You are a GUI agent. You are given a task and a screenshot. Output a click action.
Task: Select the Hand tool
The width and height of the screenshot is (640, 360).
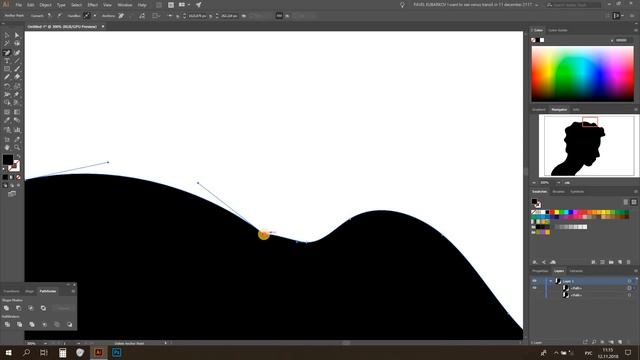(7, 147)
